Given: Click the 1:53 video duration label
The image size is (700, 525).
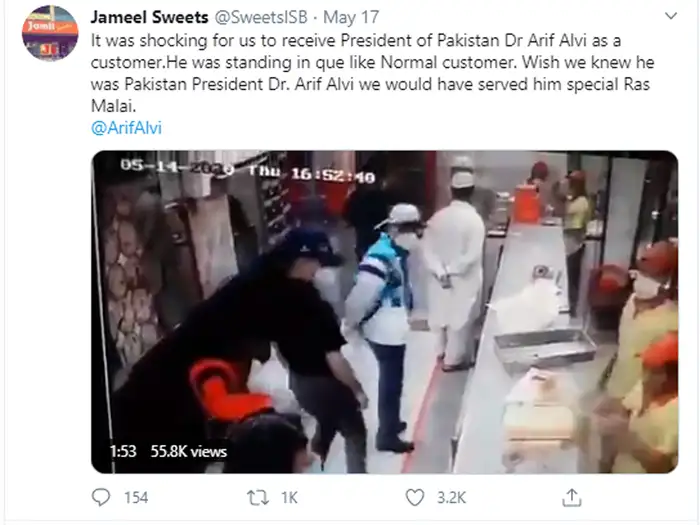Looking at the screenshot, I should (x=123, y=451).
